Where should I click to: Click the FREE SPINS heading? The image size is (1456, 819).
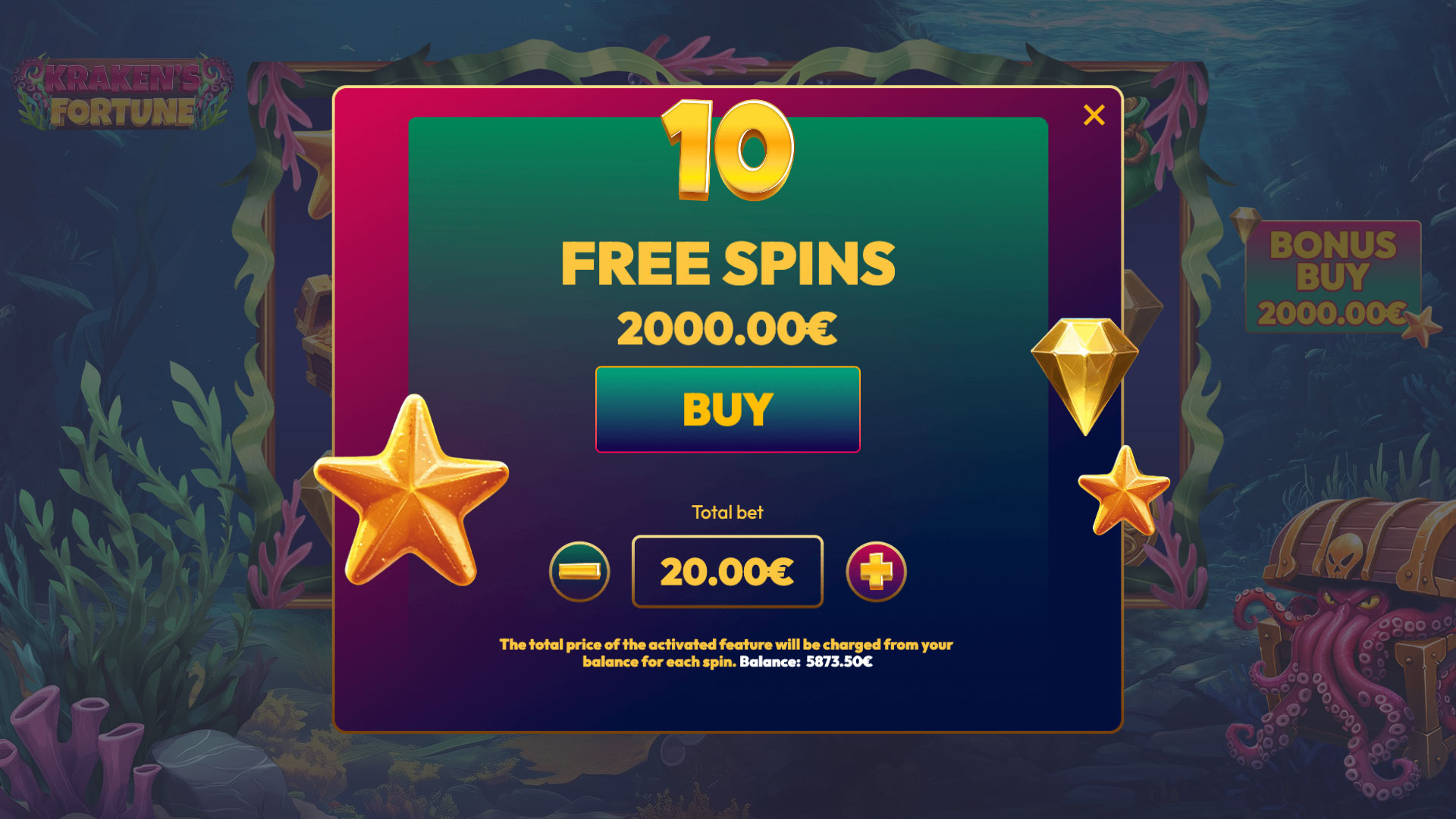(x=728, y=263)
